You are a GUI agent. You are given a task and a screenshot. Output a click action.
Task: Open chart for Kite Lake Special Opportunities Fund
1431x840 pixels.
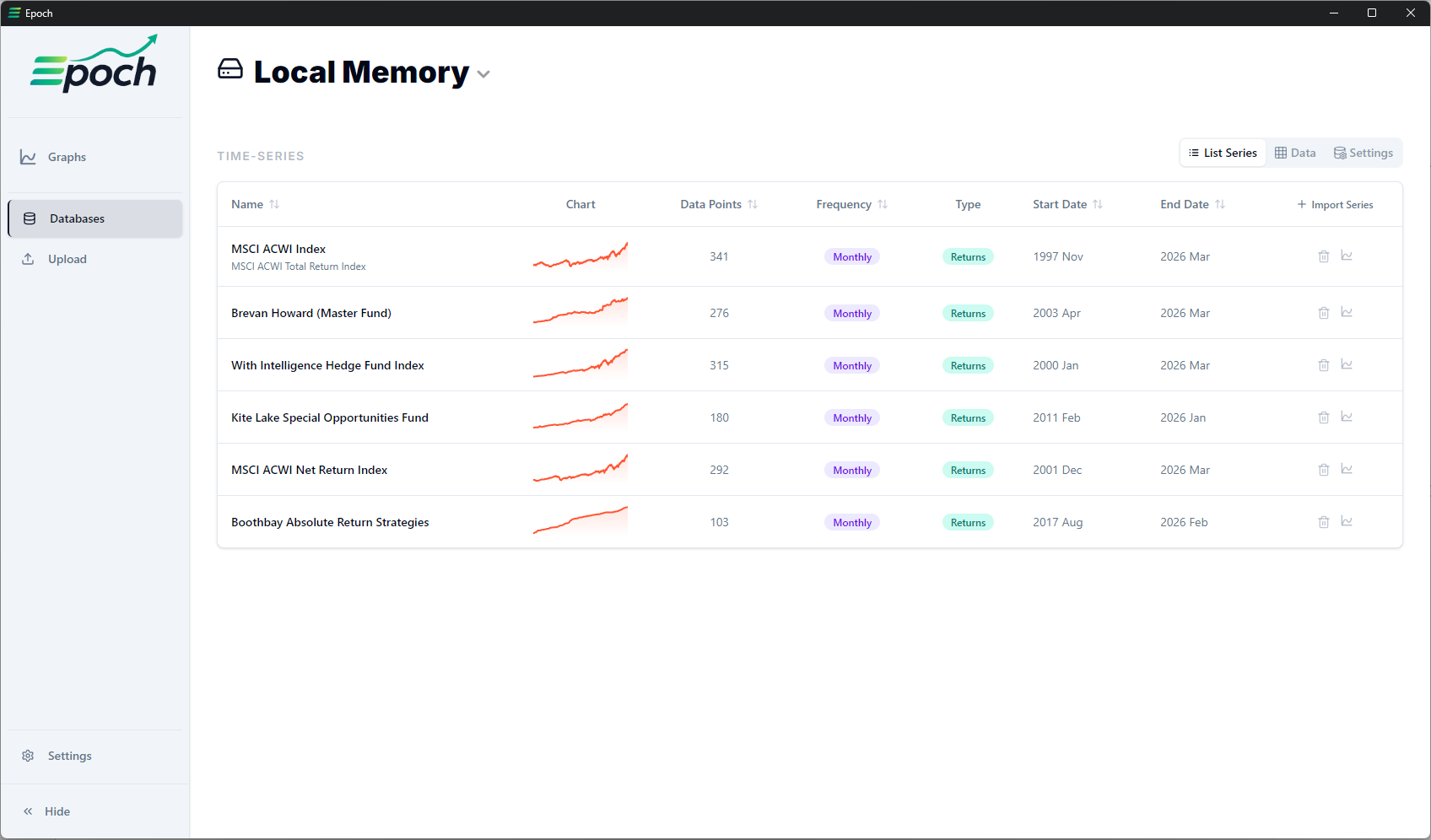[1347, 417]
